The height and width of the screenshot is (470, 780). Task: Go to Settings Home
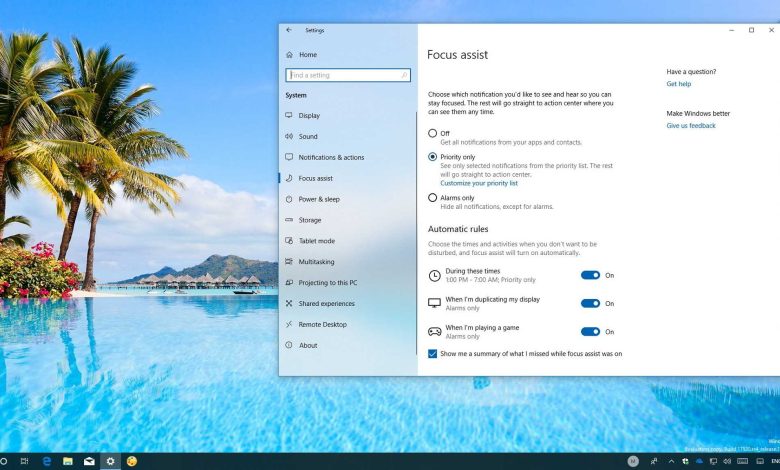[x=307, y=54]
